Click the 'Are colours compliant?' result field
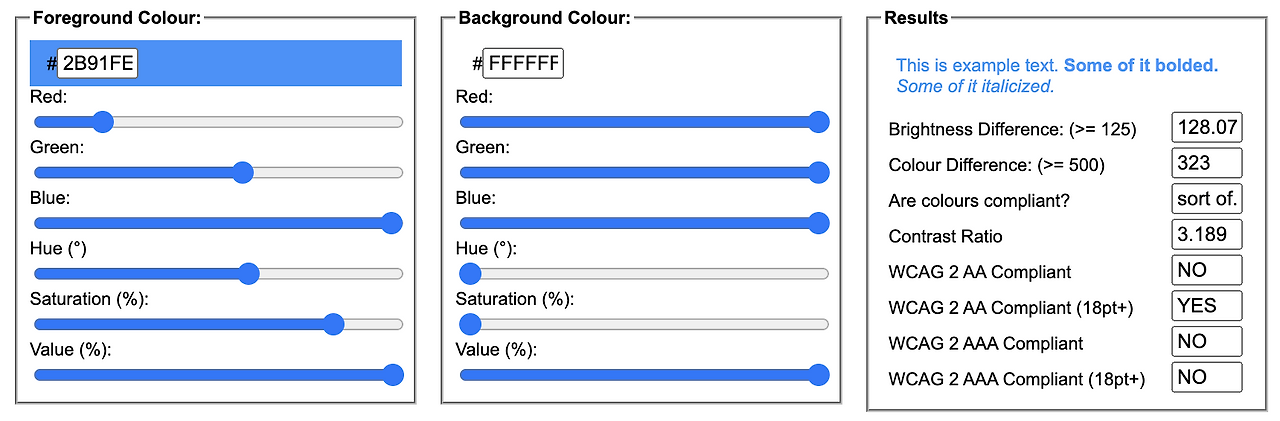The width and height of the screenshot is (1280, 421). (x=1206, y=199)
